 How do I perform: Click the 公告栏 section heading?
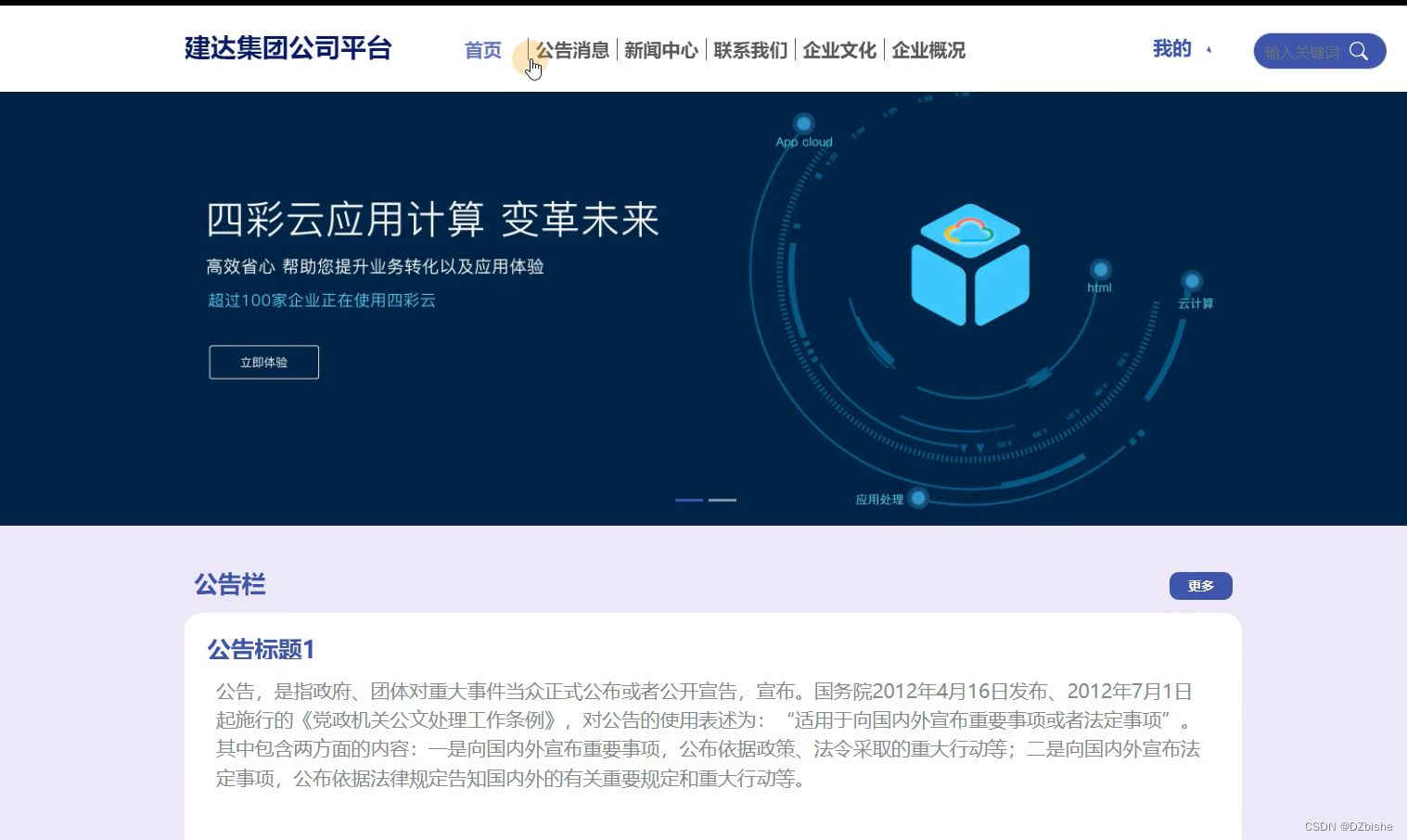230,584
